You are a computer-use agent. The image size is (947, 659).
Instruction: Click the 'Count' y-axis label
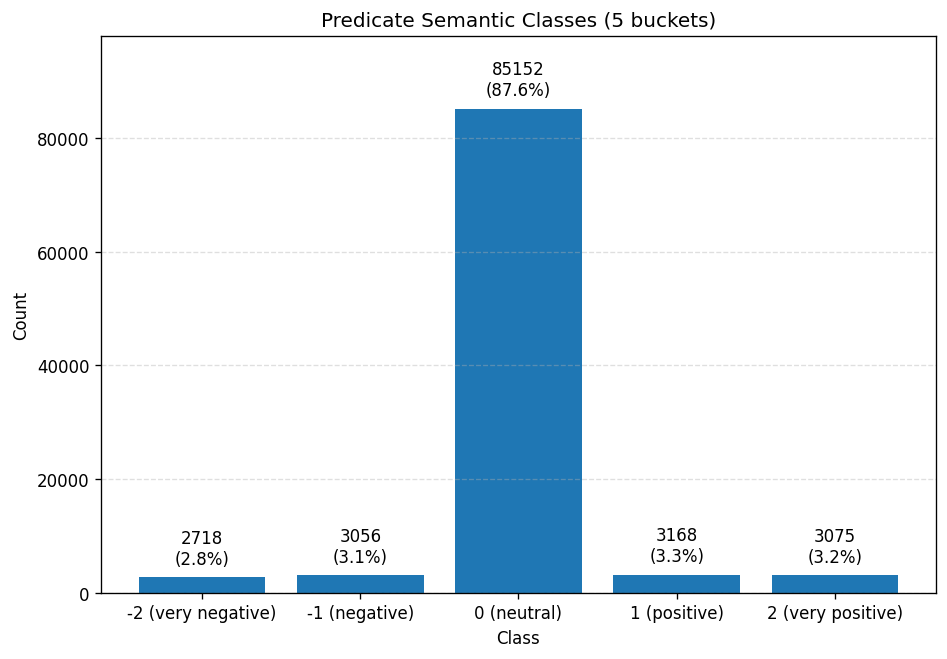(21, 316)
